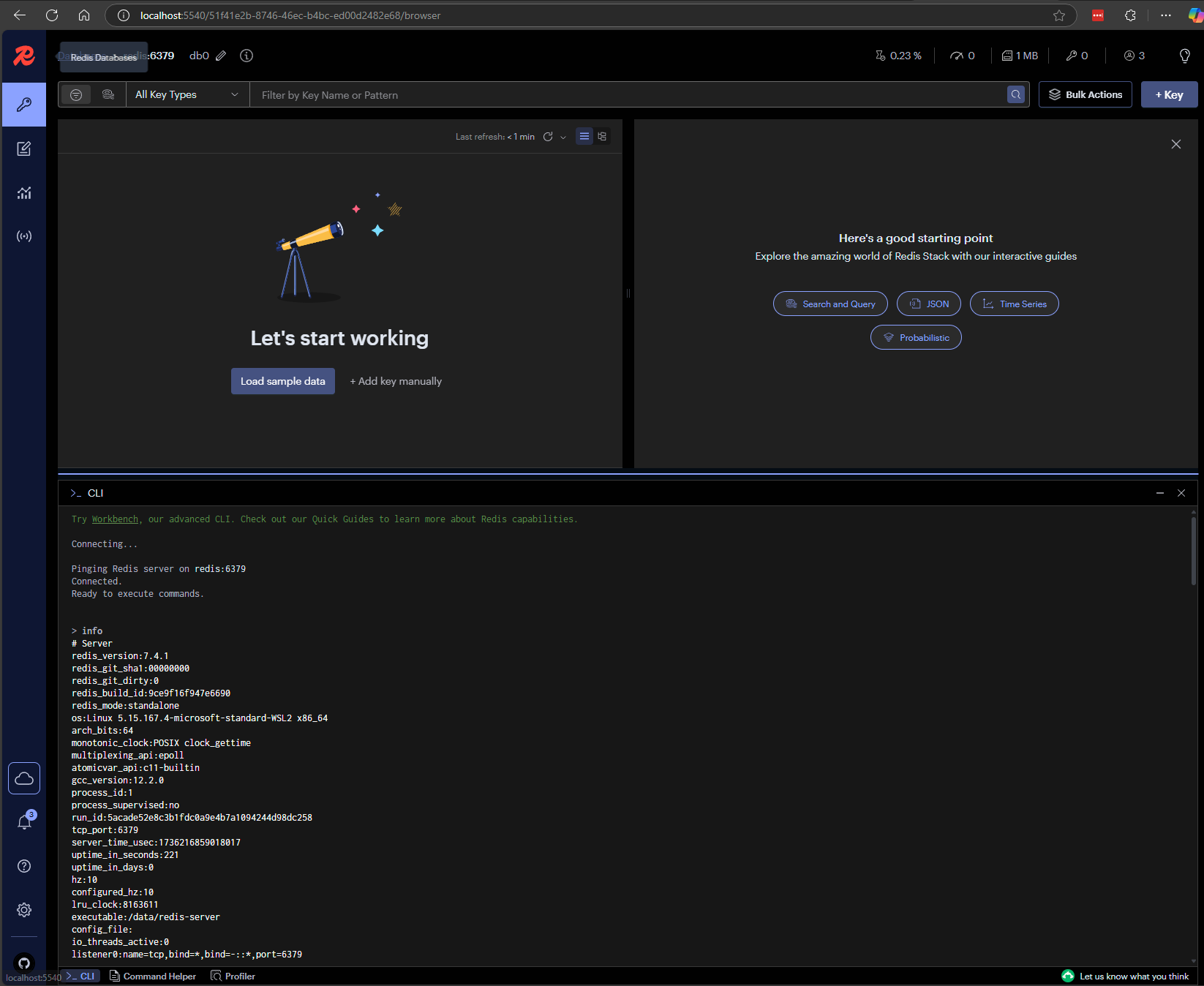Screen dimensions: 1204x986
Task: Open the Pub/Sub sidebar icon
Action: pos(24,236)
